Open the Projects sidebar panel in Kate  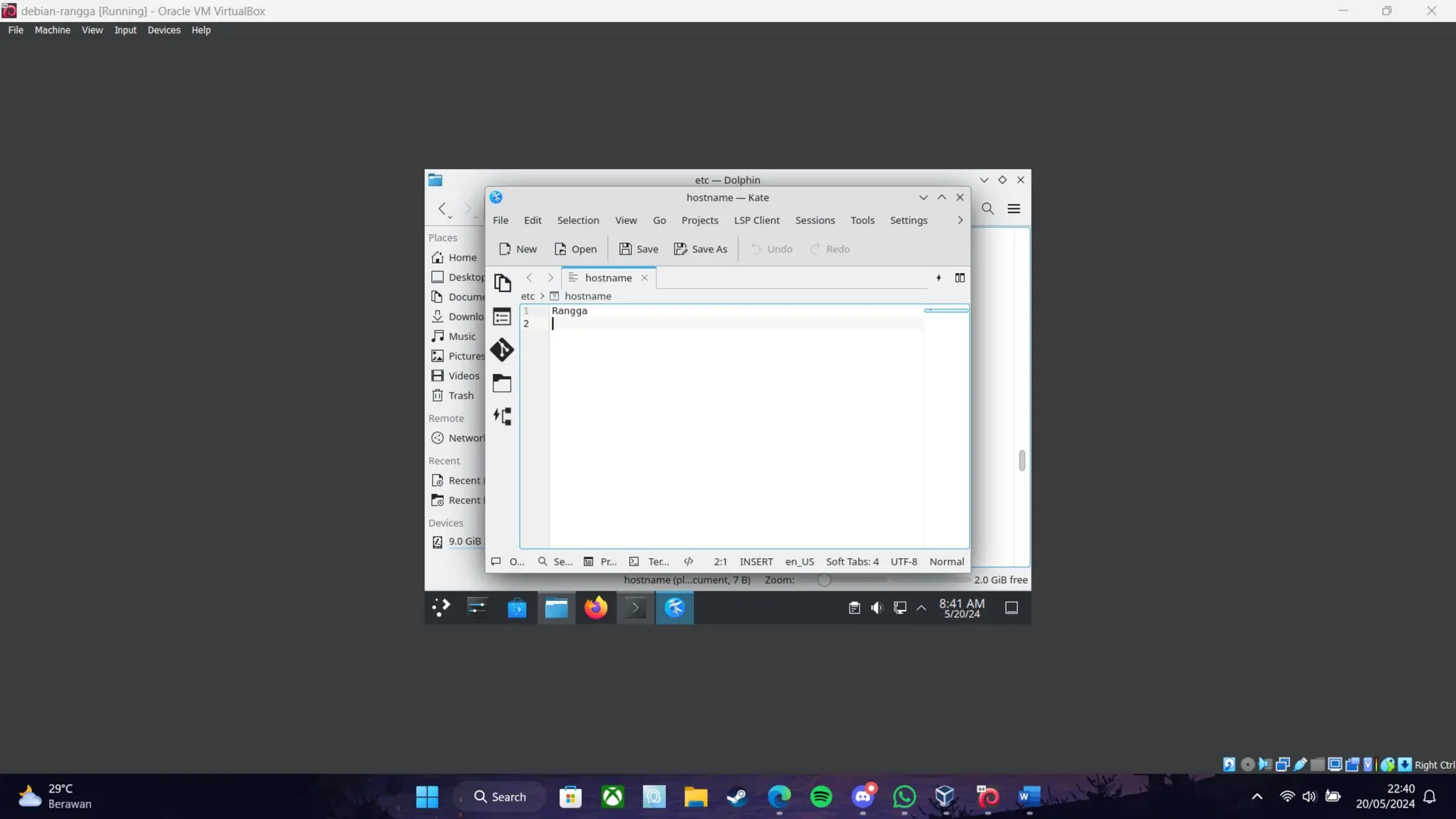point(502,316)
